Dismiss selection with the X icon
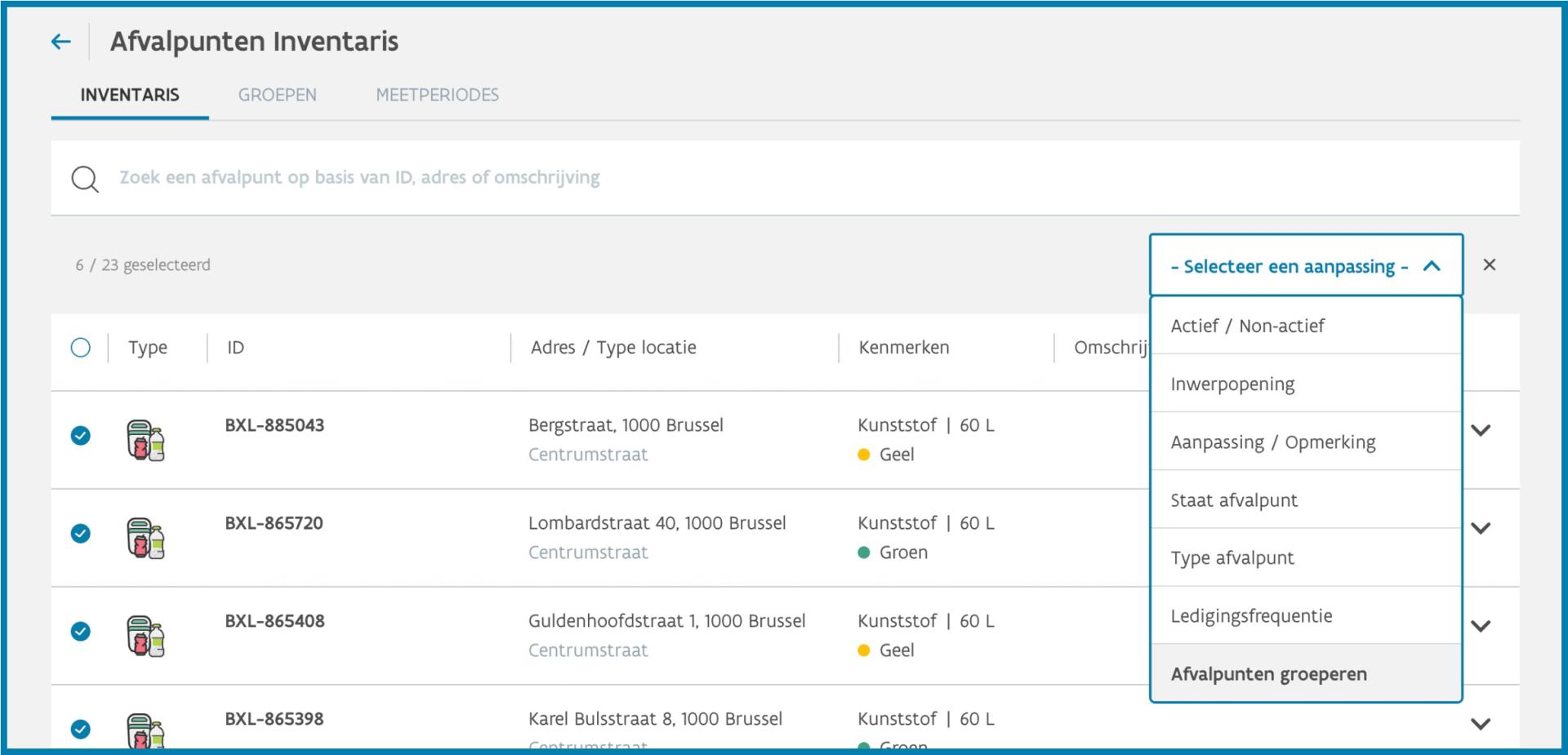The height and width of the screenshot is (755, 1568). point(1490,264)
